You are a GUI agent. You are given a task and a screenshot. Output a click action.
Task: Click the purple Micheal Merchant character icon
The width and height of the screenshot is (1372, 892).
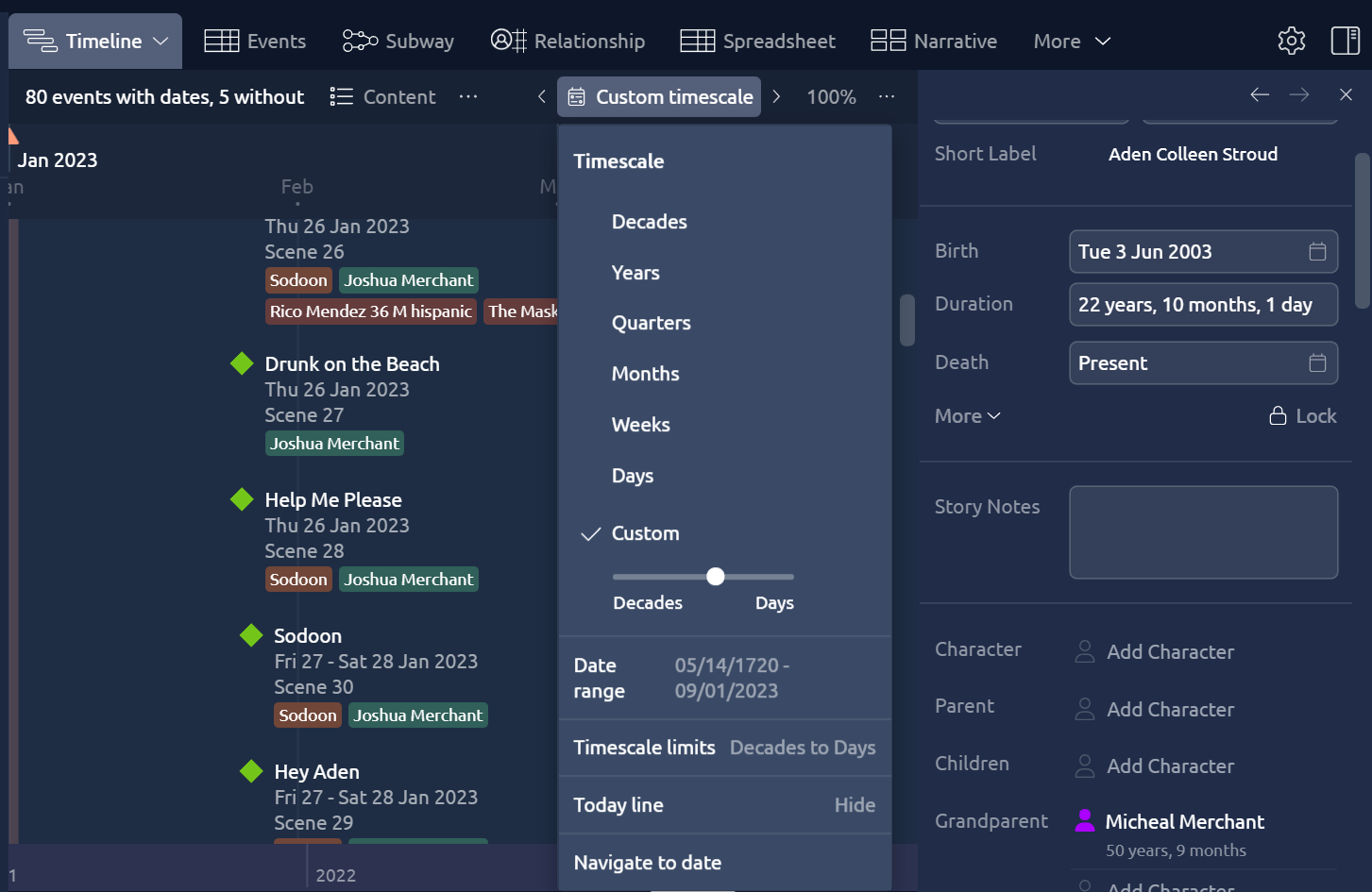pos(1085,821)
